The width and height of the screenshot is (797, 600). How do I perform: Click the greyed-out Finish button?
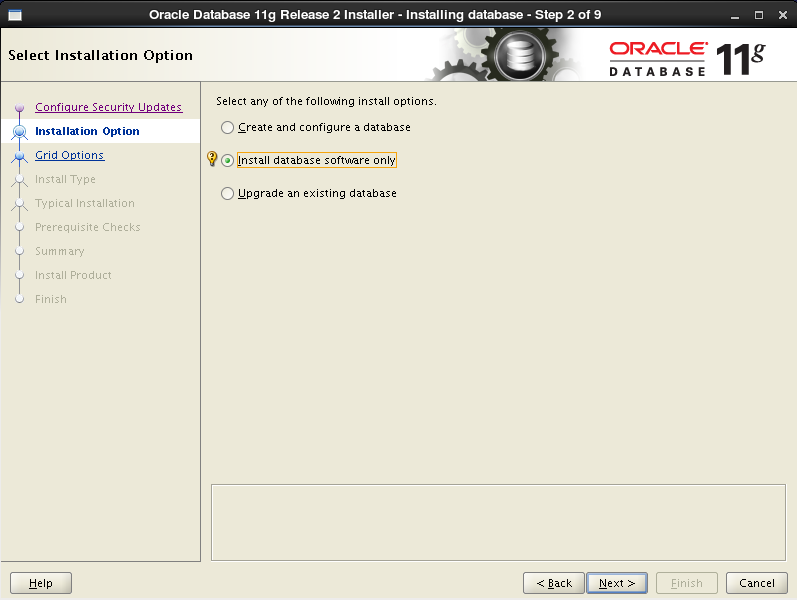click(687, 583)
